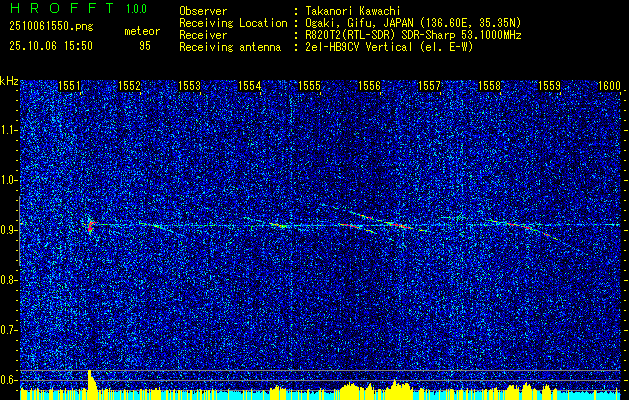Click the 1553 time marker
This screenshot has height=400, width=629.
(189, 86)
